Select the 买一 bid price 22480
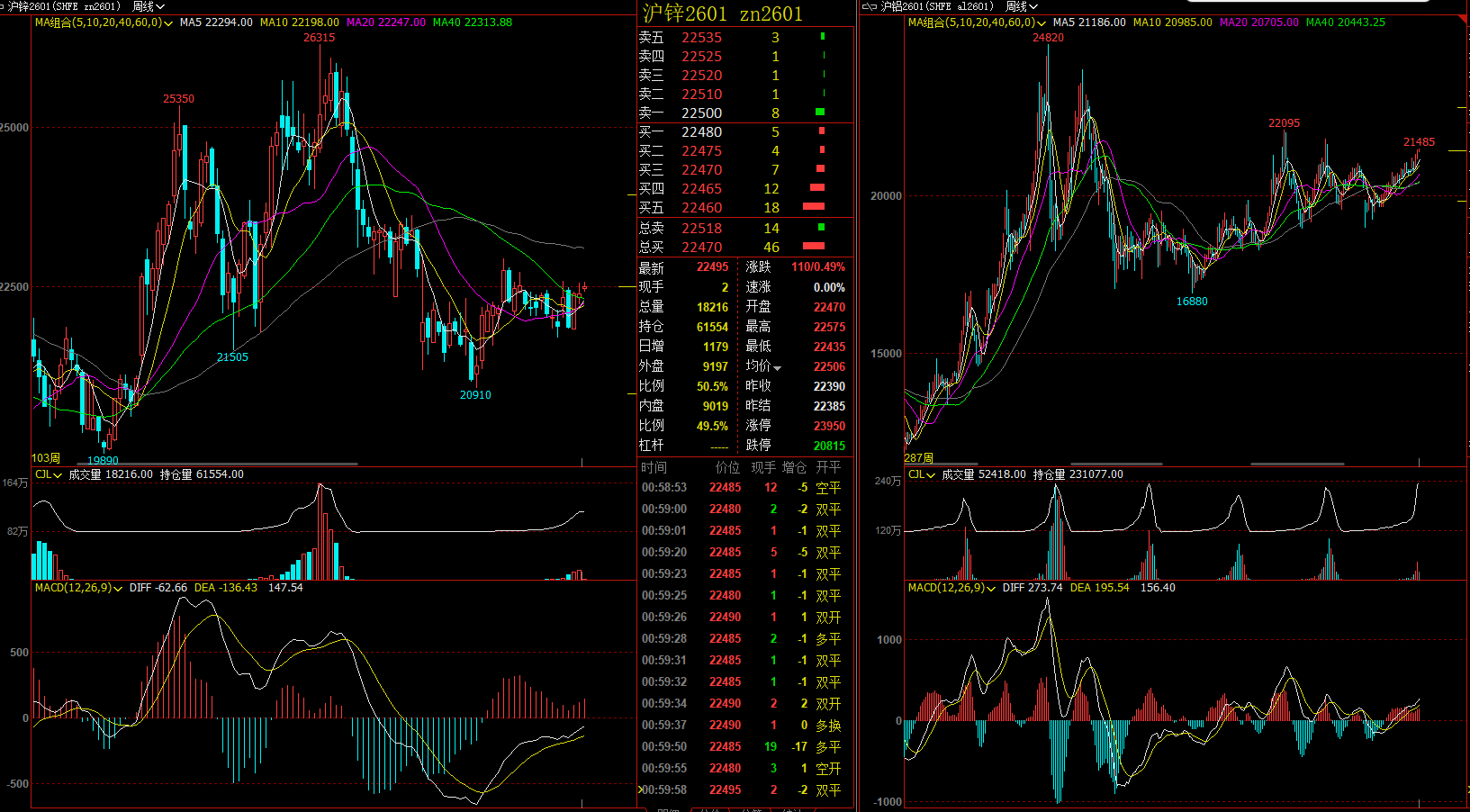The width and height of the screenshot is (1470, 812). click(701, 132)
